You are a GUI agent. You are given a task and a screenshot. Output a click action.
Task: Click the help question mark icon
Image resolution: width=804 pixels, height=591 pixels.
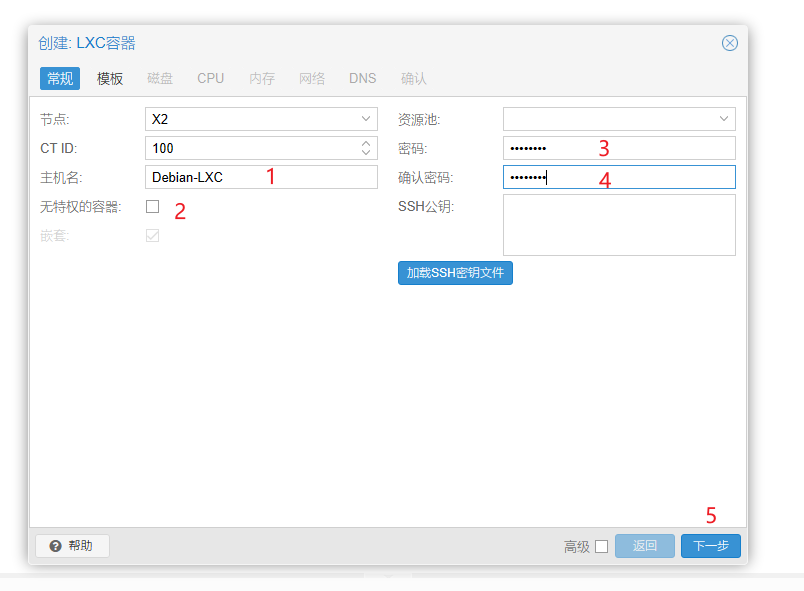[x=55, y=546]
